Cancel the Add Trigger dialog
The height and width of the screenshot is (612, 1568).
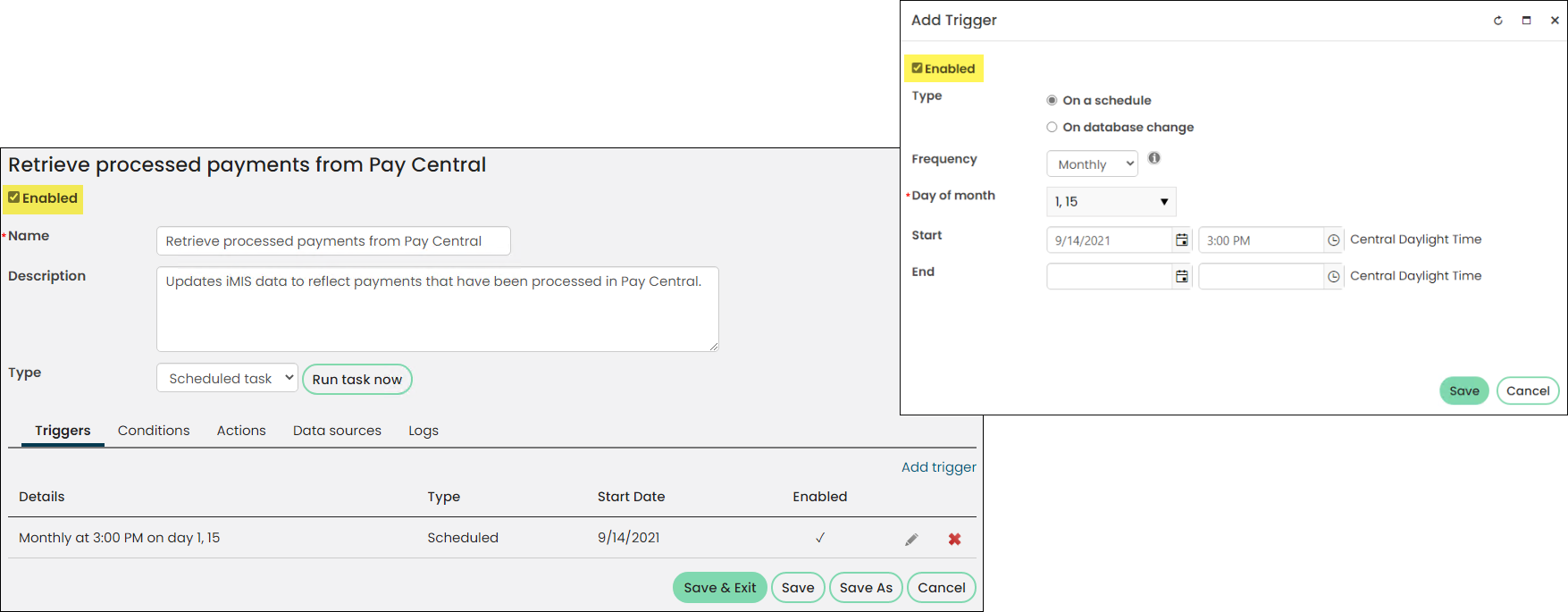(1528, 390)
